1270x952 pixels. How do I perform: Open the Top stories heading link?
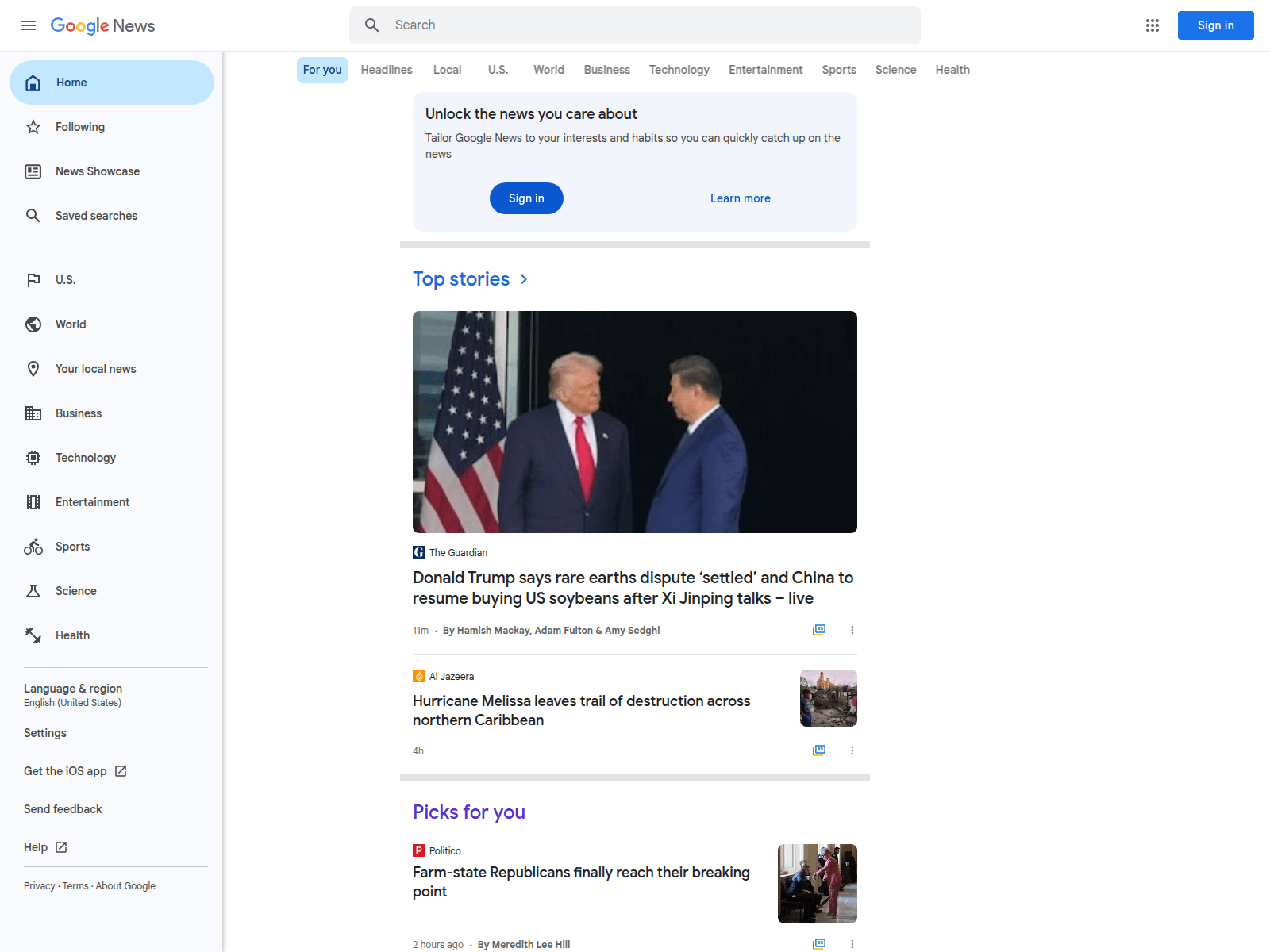tap(461, 279)
